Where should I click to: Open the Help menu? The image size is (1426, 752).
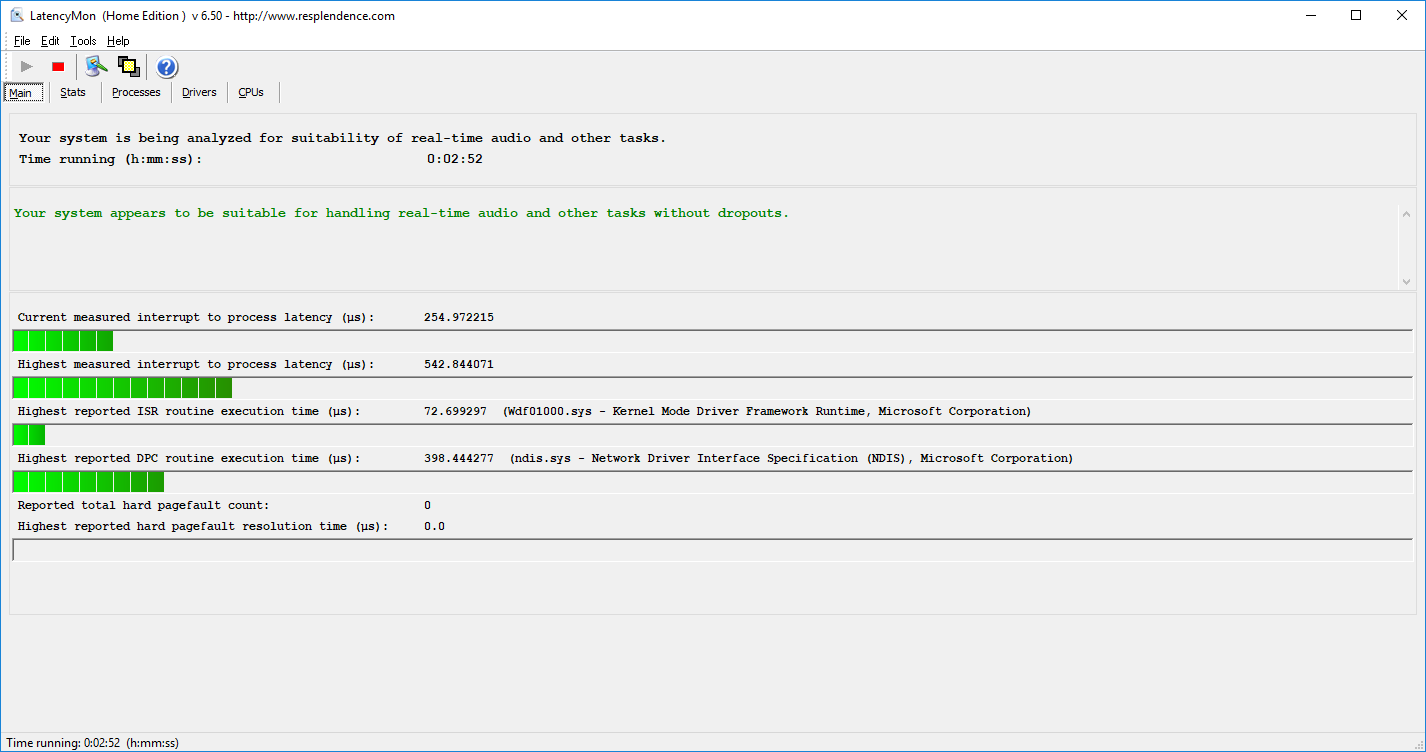[118, 41]
